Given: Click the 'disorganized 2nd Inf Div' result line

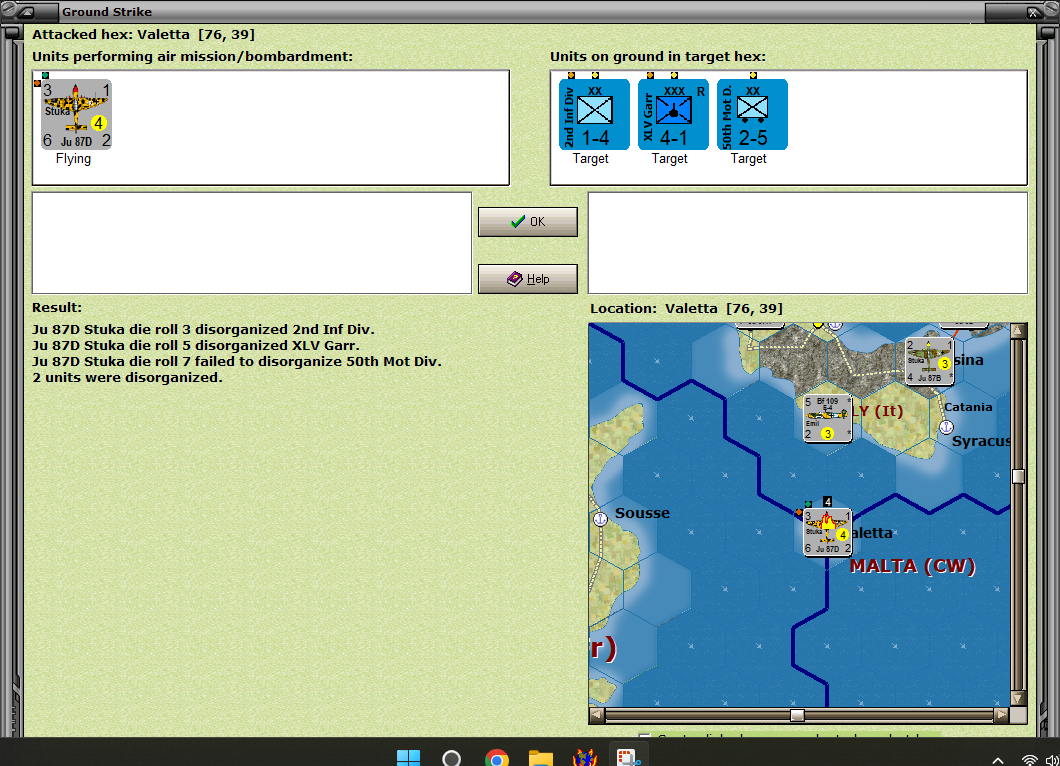Looking at the screenshot, I should pyautogui.click(x=203, y=330).
